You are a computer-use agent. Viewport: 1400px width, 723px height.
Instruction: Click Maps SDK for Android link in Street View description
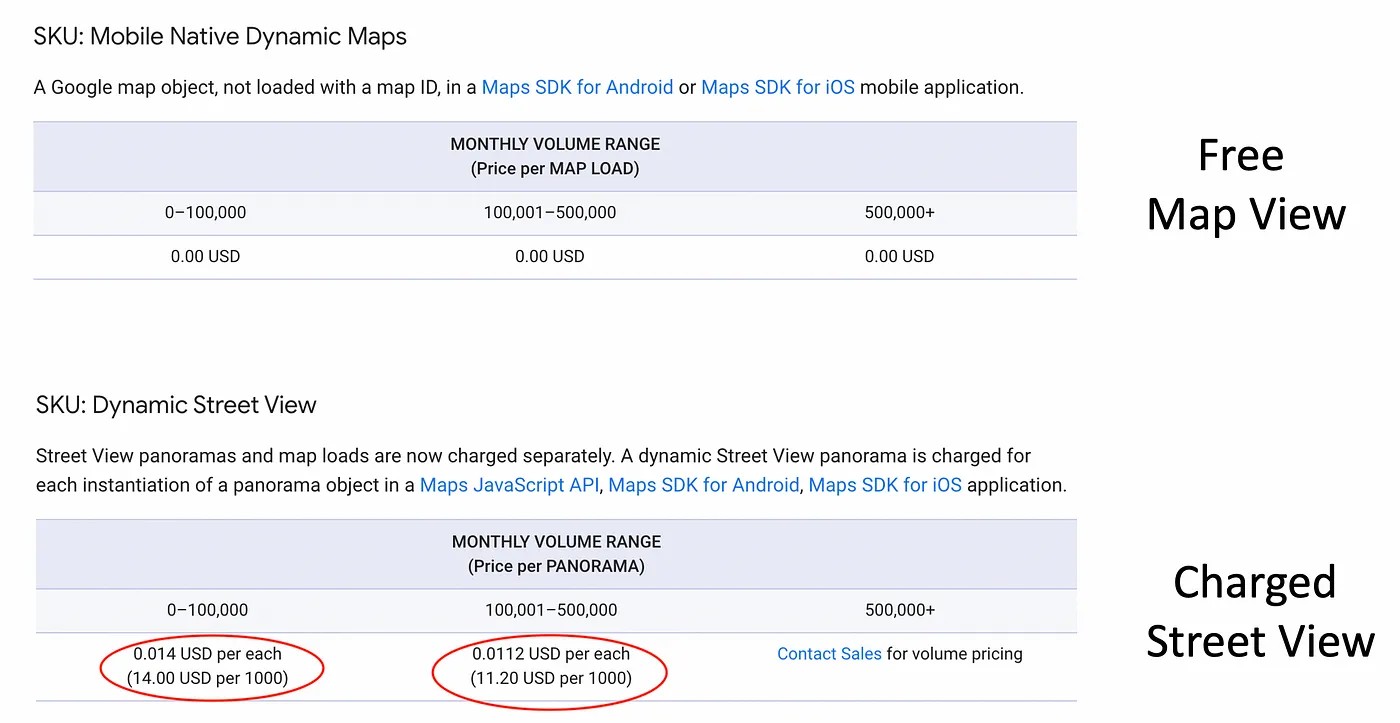[704, 485]
